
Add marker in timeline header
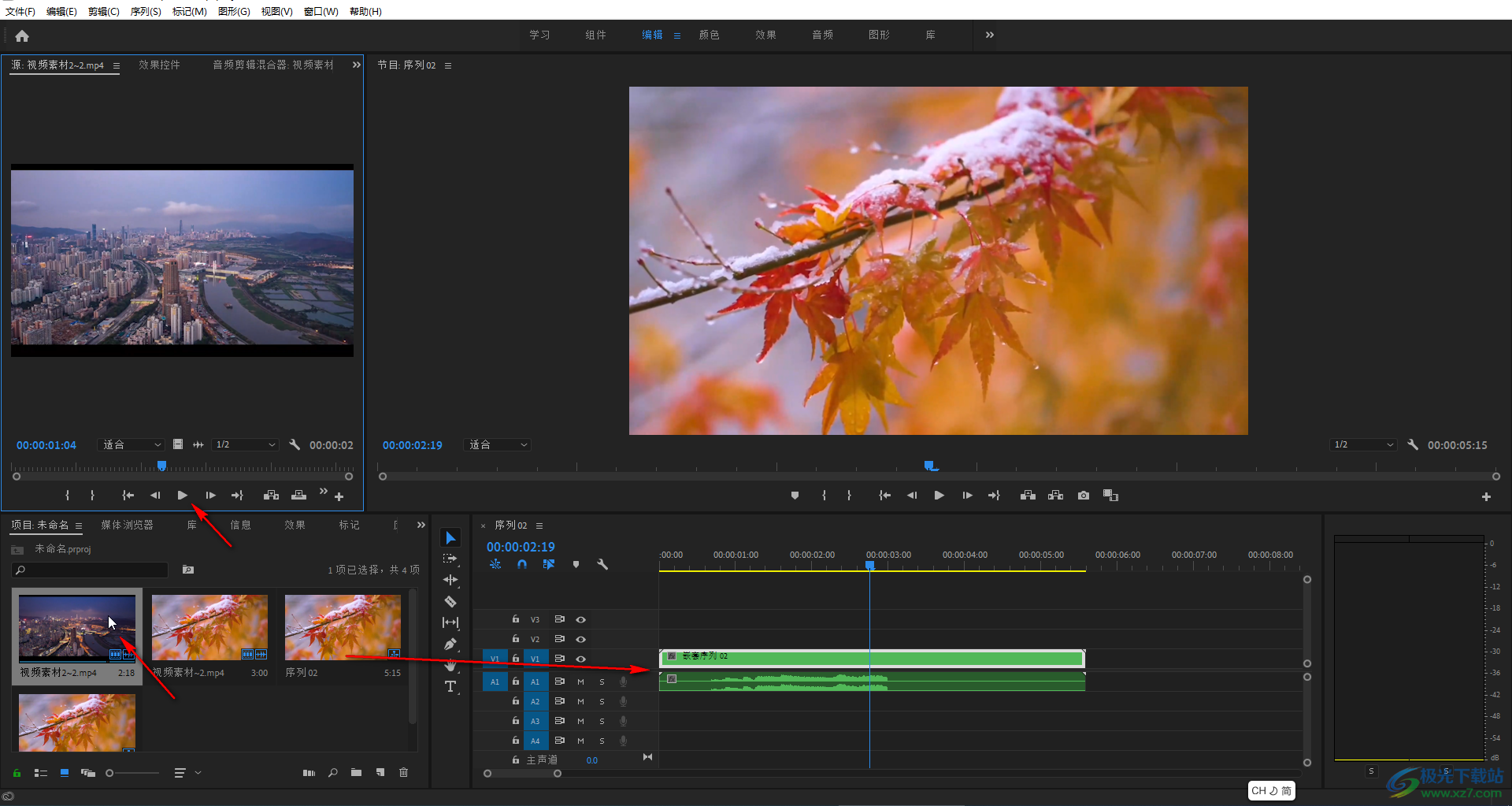coord(576,564)
